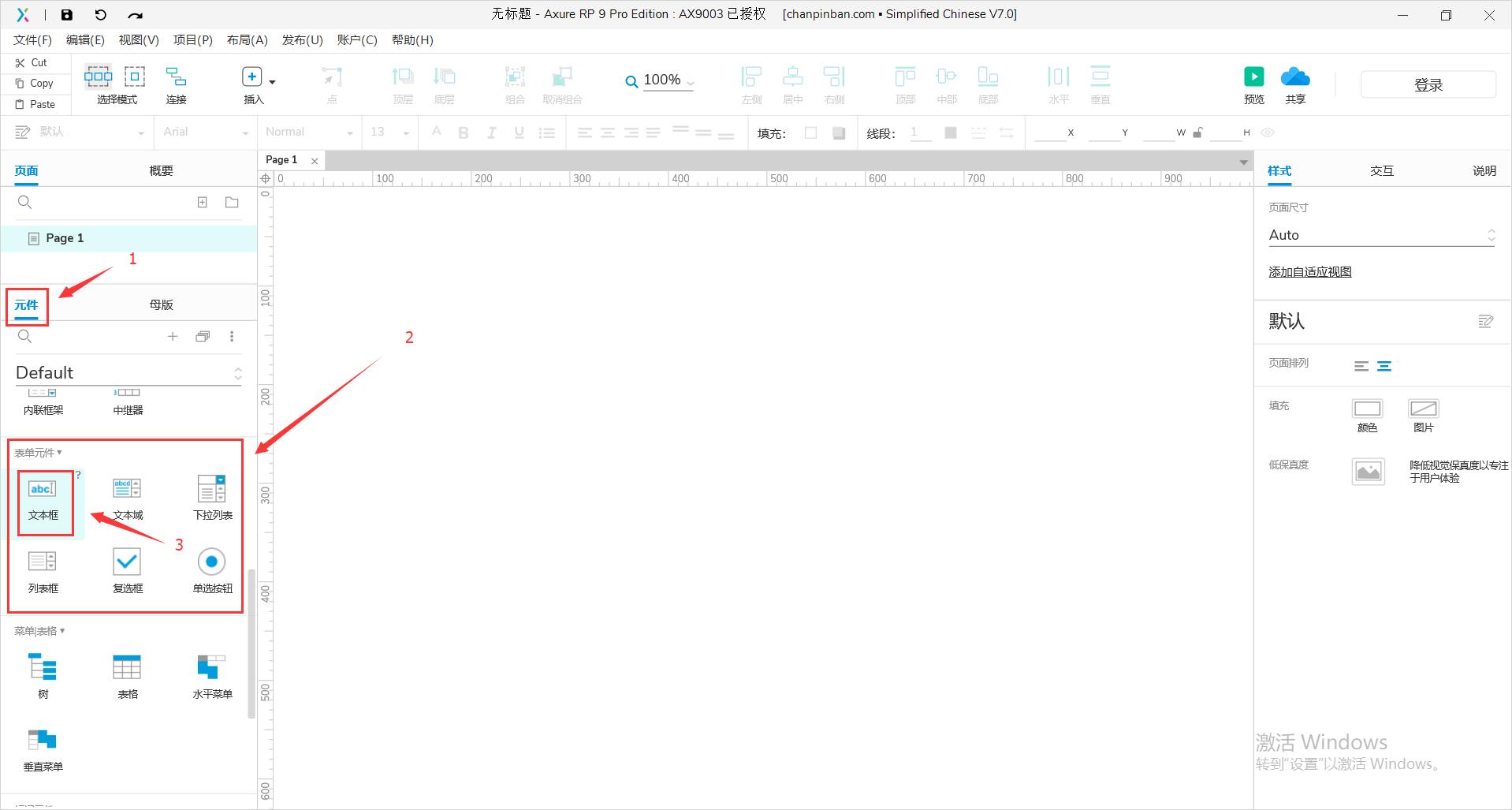This screenshot has height=810, width=1512.
Task: Select the 下拉列表 droplist widget
Action: pyautogui.click(x=213, y=498)
